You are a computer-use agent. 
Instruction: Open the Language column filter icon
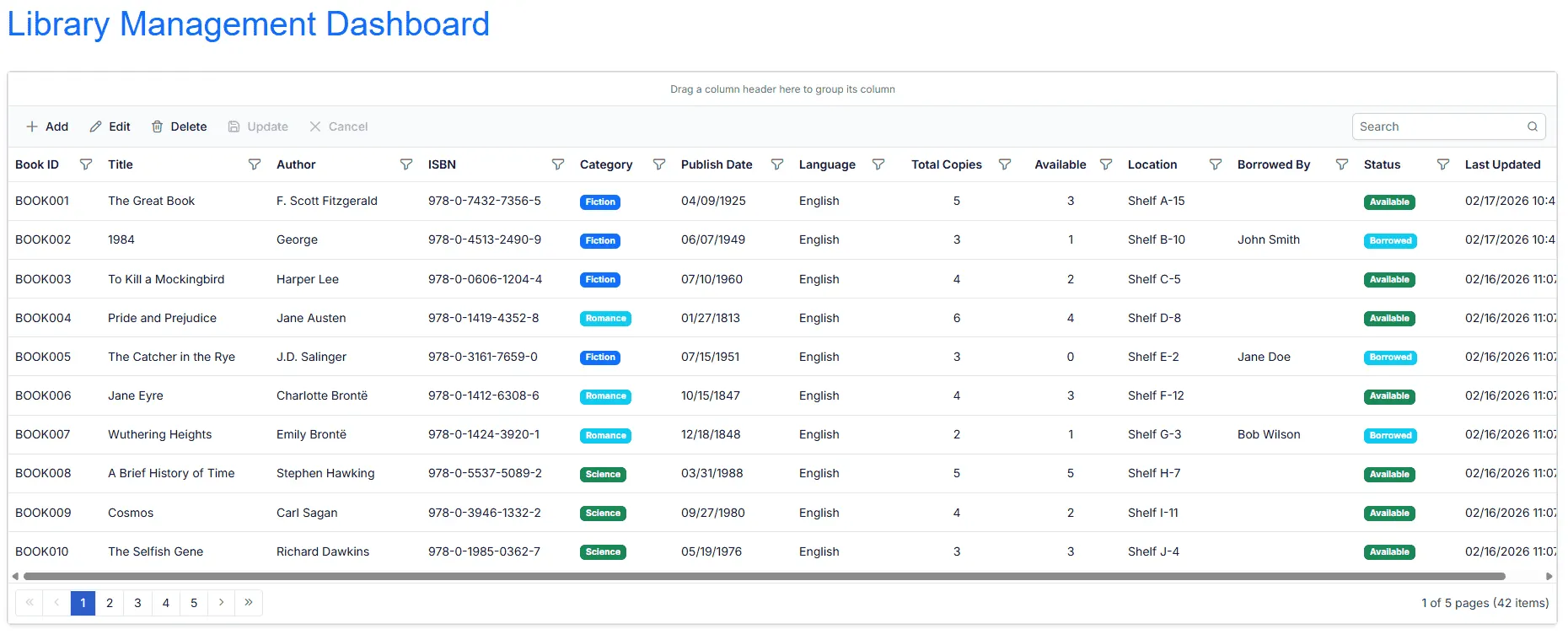click(x=878, y=164)
